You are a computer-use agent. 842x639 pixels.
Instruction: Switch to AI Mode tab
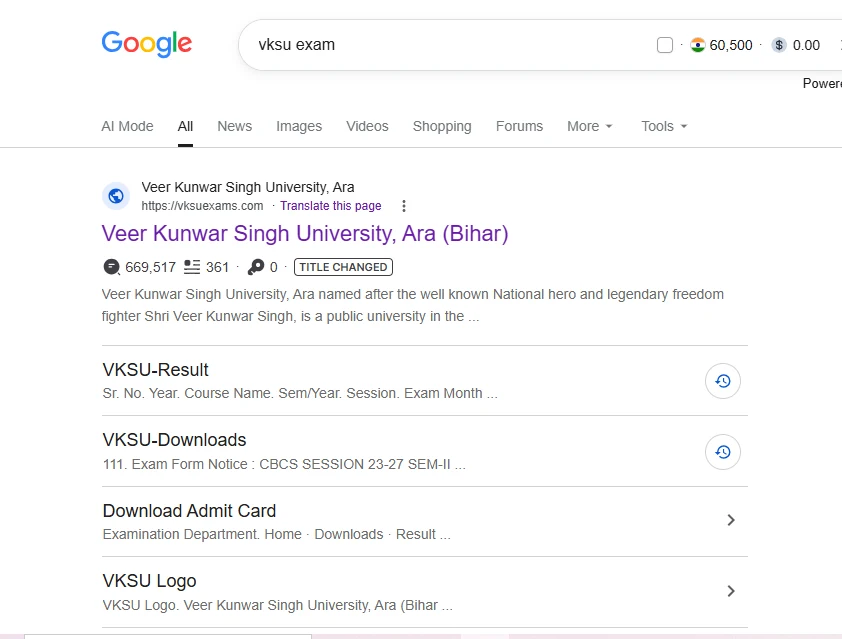(127, 126)
